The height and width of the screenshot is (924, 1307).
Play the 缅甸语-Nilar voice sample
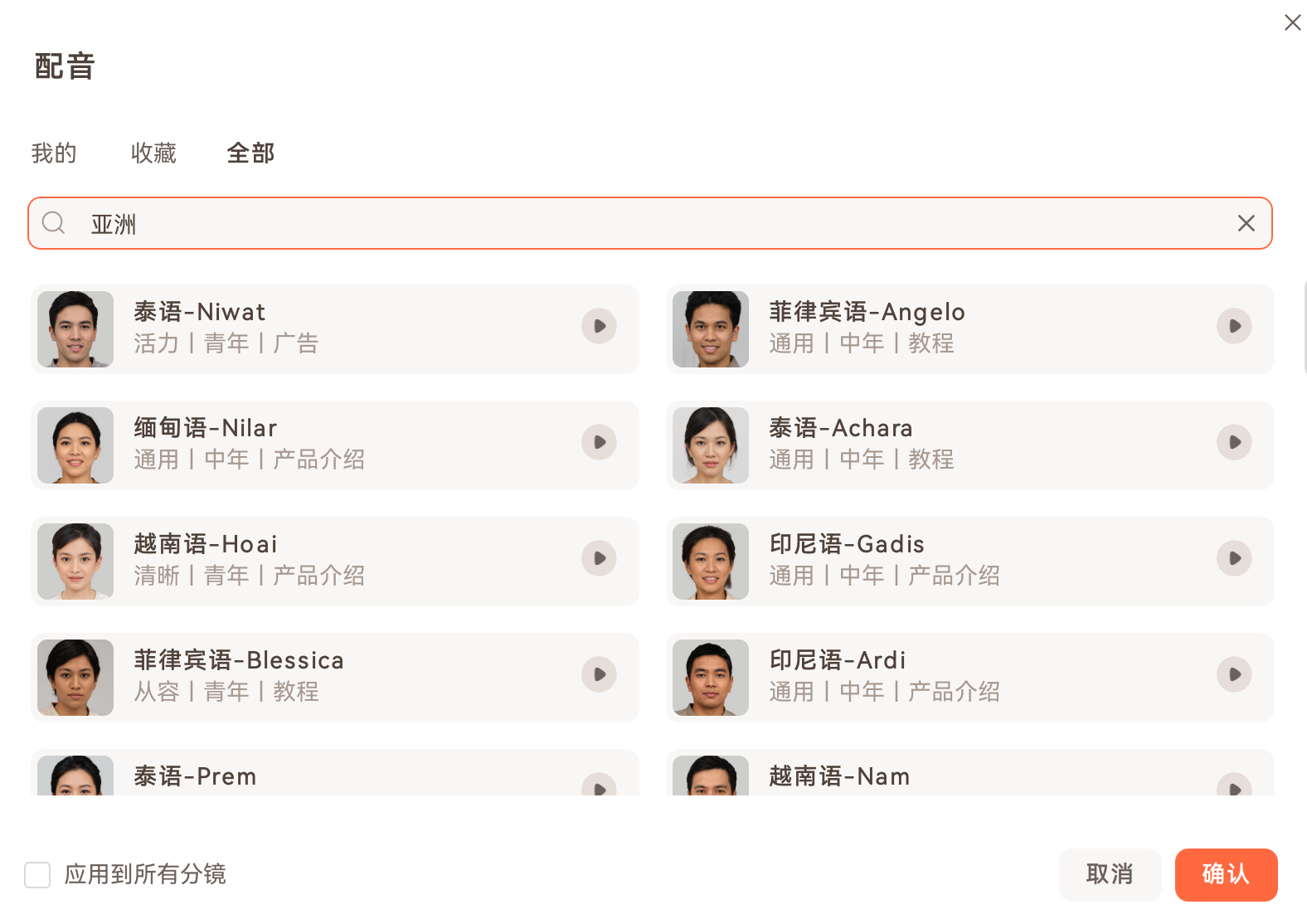(598, 442)
